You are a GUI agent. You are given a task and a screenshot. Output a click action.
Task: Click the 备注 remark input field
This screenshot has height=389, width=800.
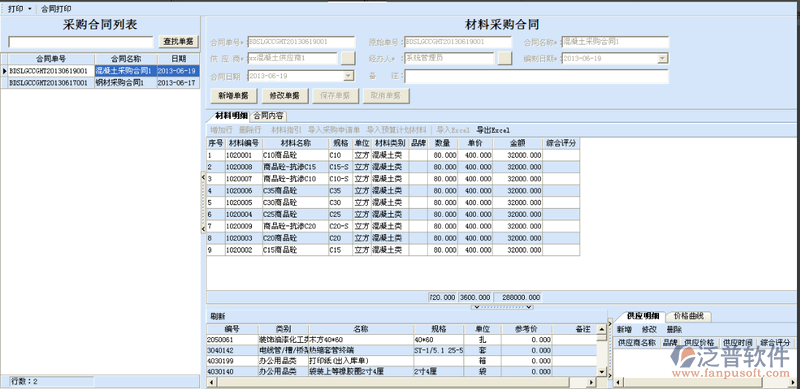coord(536,76)
